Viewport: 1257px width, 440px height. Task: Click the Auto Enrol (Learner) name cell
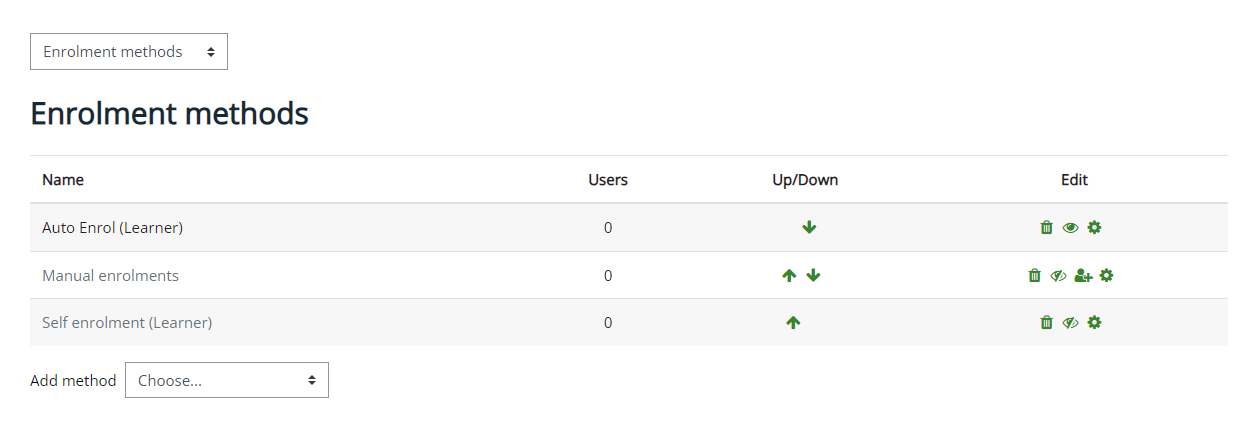112,228
